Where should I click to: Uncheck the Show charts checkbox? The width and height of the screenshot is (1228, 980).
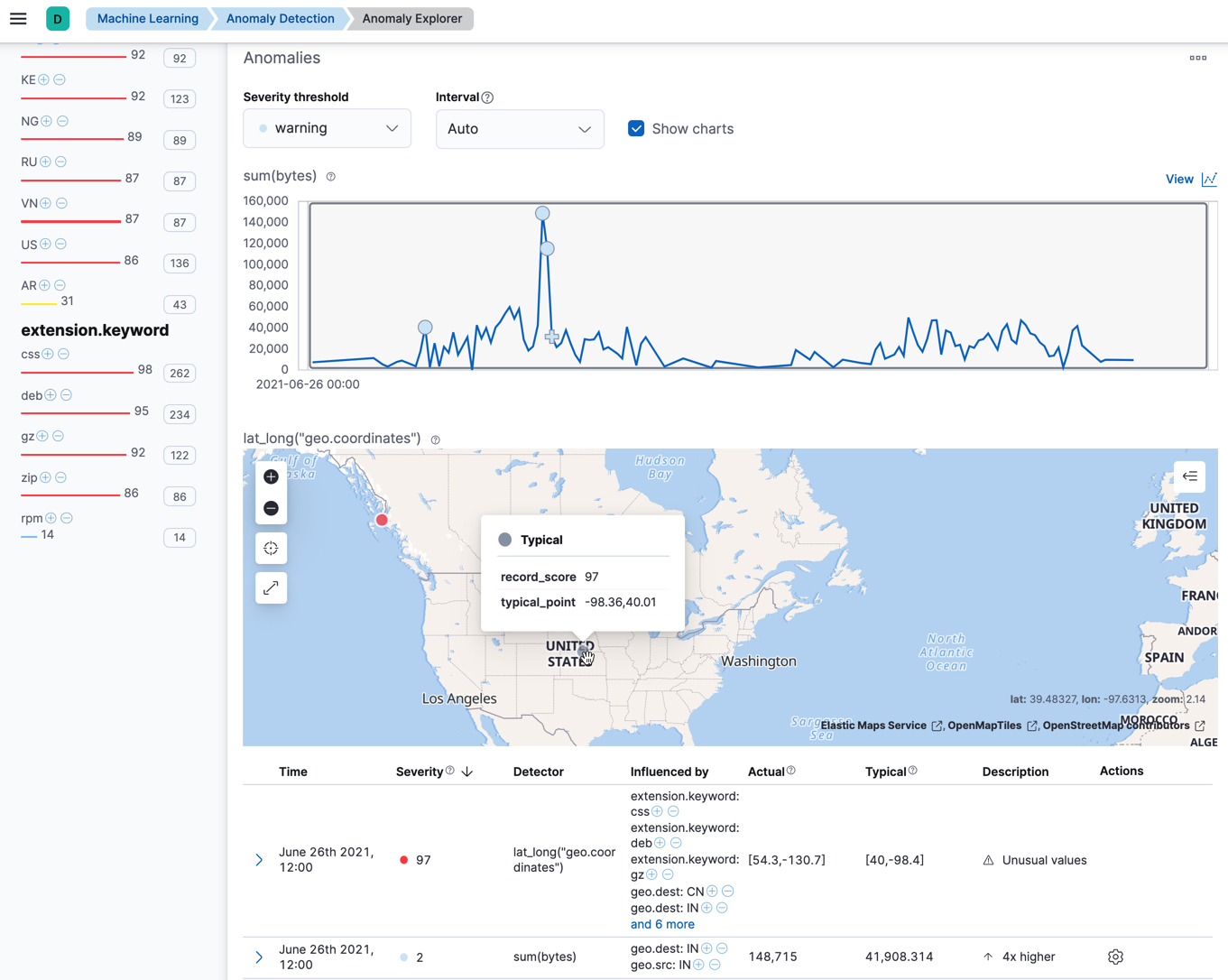tap(636, 128)
